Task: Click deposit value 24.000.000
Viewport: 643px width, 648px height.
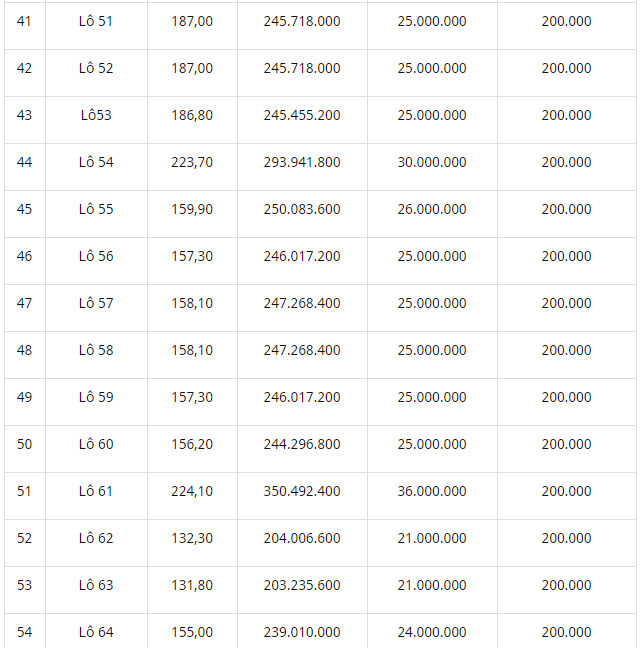Action: coord(431,632)
